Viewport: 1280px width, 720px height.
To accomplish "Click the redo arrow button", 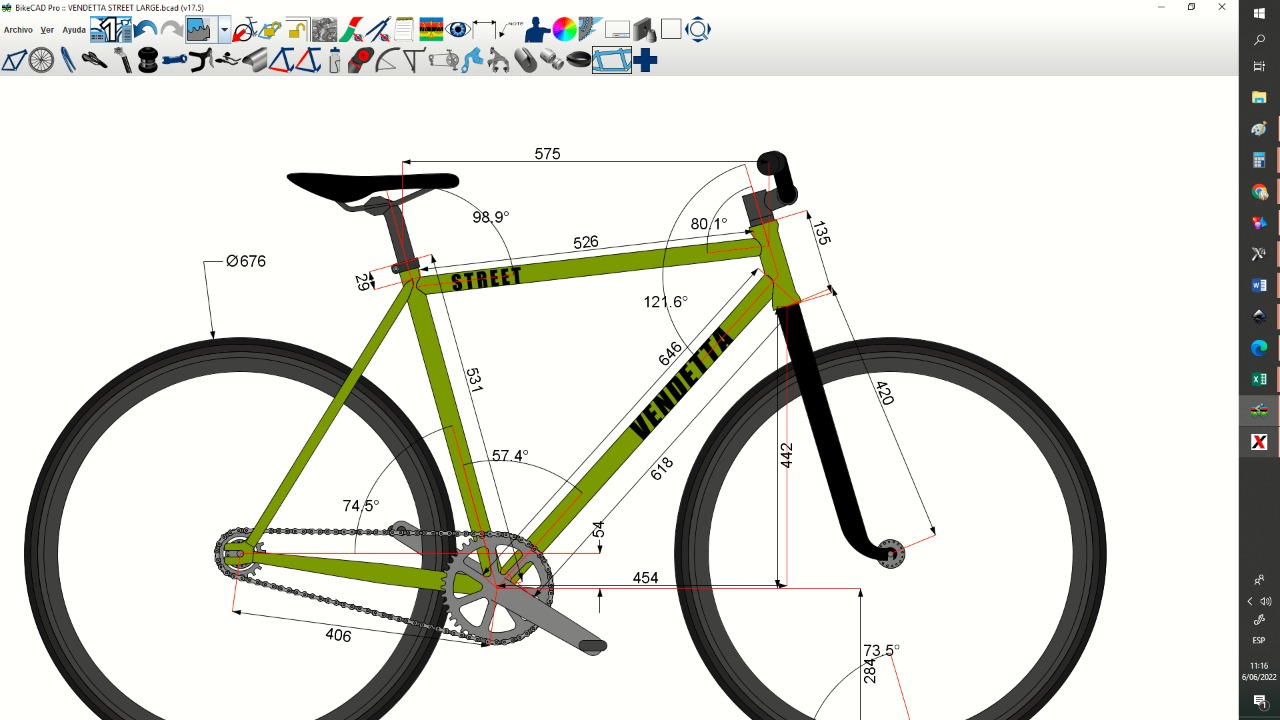I will (x=171, y=29).
